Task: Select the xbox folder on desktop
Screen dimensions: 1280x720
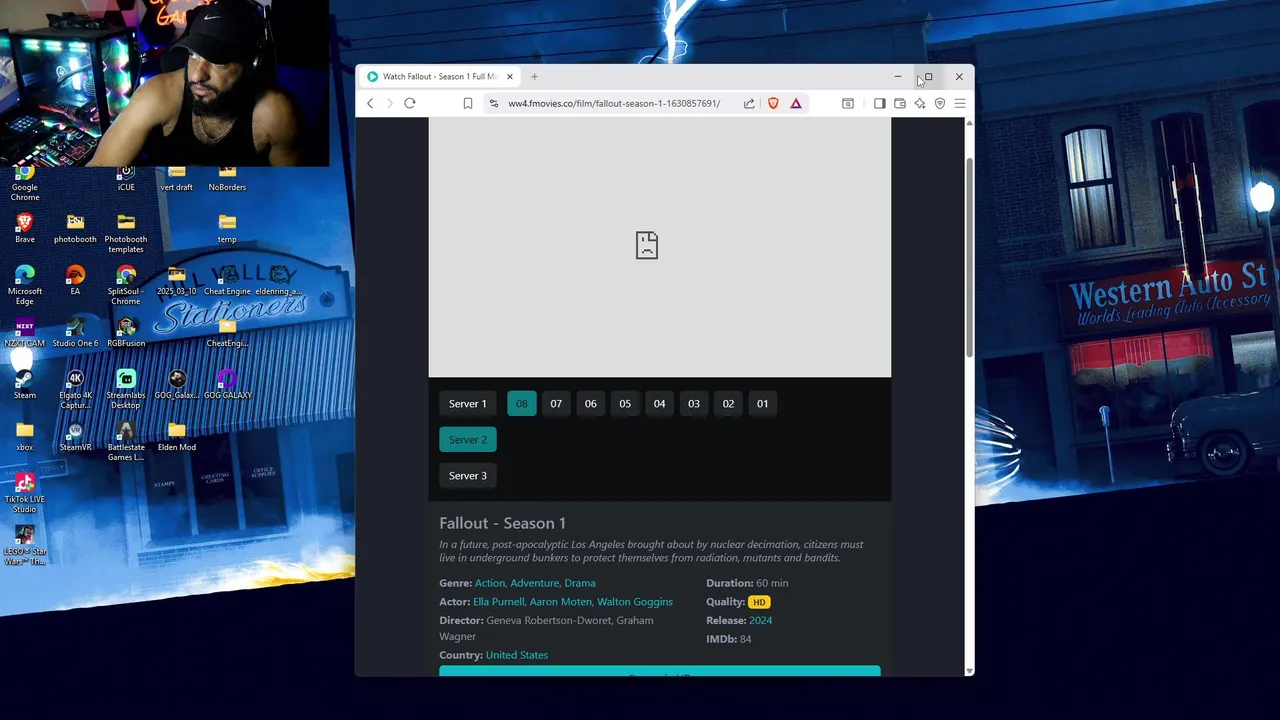Action: click(25, 436)
